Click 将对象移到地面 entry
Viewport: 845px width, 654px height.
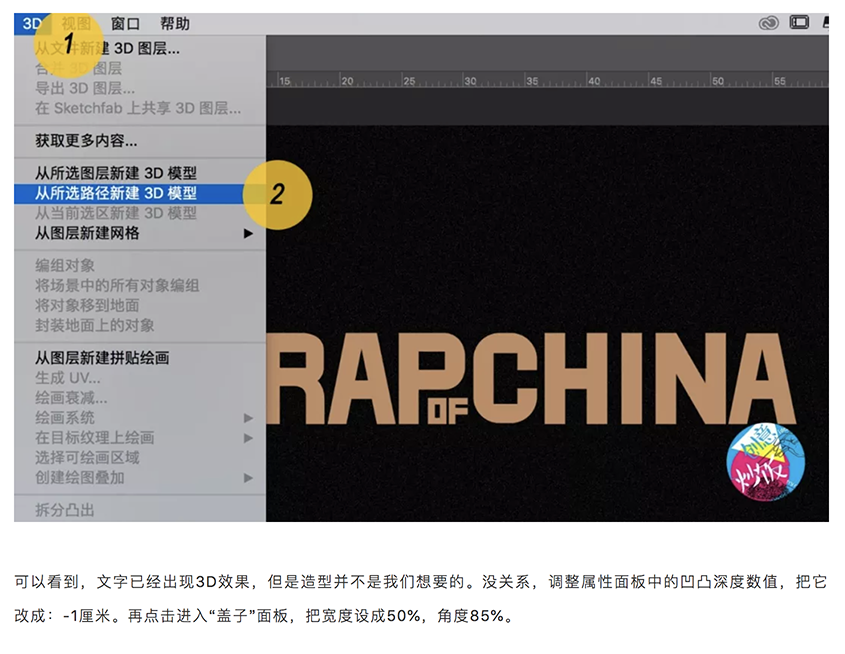[87, 305]
